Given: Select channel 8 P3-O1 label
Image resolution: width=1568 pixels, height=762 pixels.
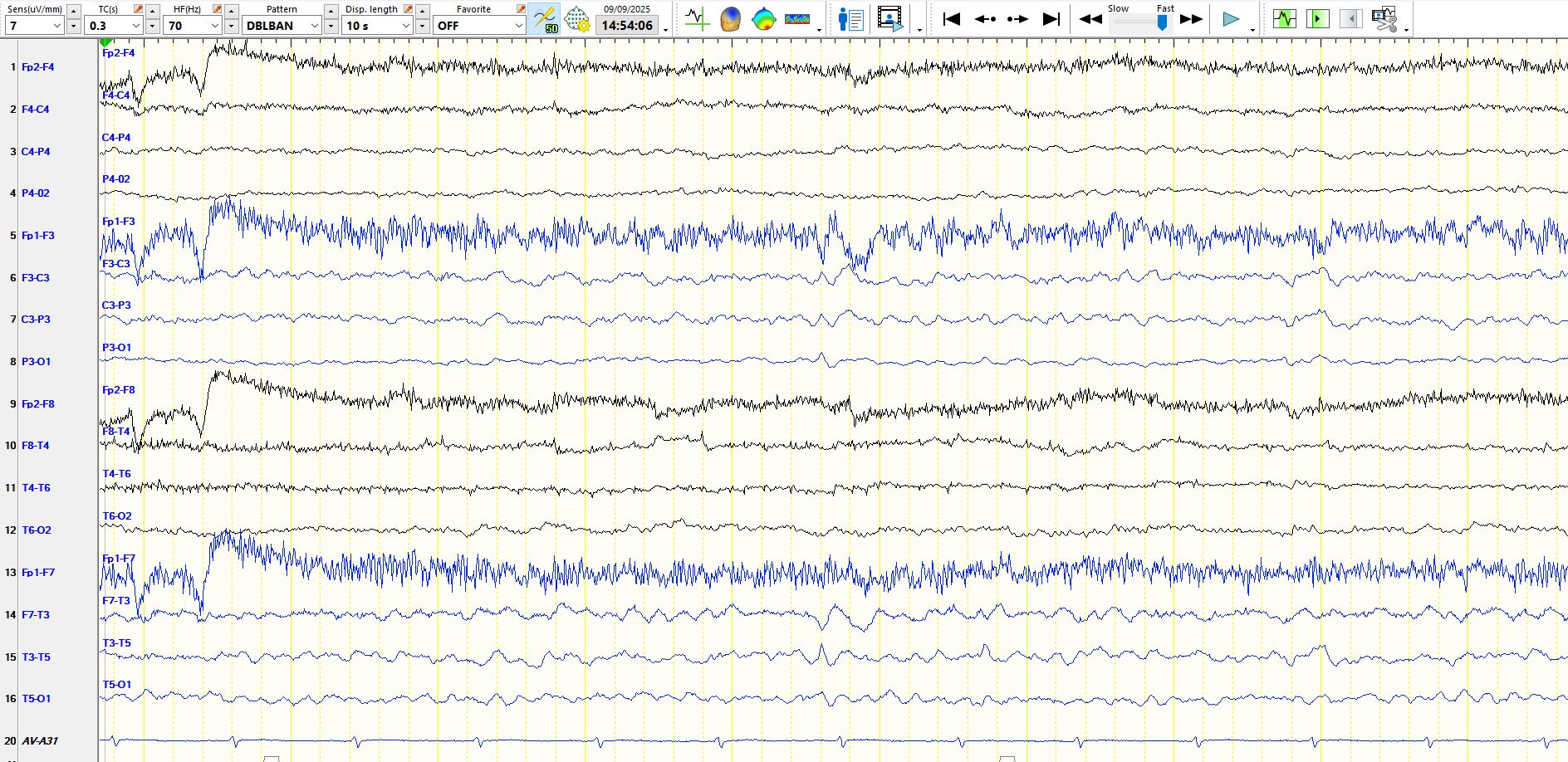Looking at the screenshot, I should point(36,362).
